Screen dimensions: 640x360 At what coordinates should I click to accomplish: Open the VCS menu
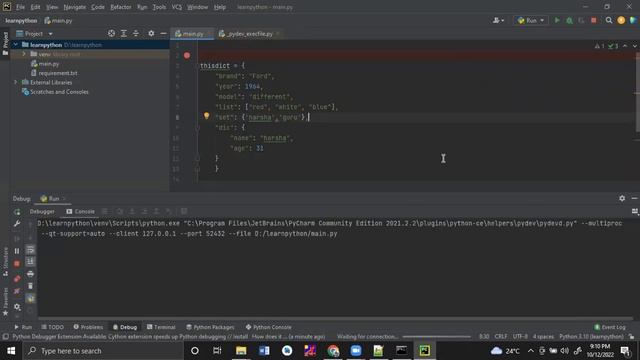[x=177, y=7]
